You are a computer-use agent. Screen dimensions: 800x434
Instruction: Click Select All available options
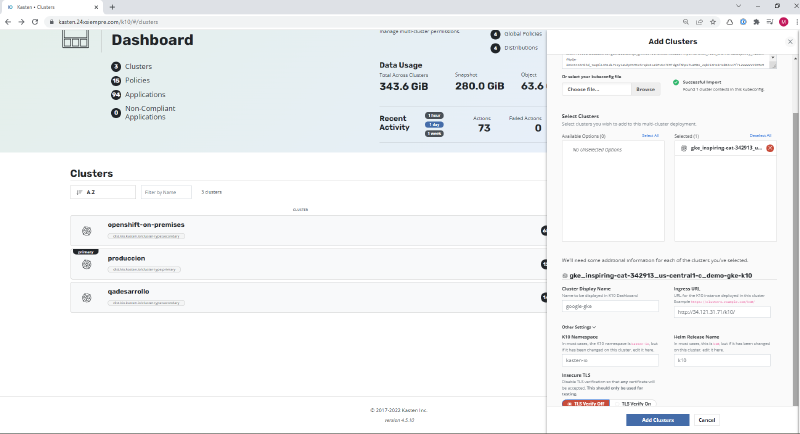pos(650,136)
